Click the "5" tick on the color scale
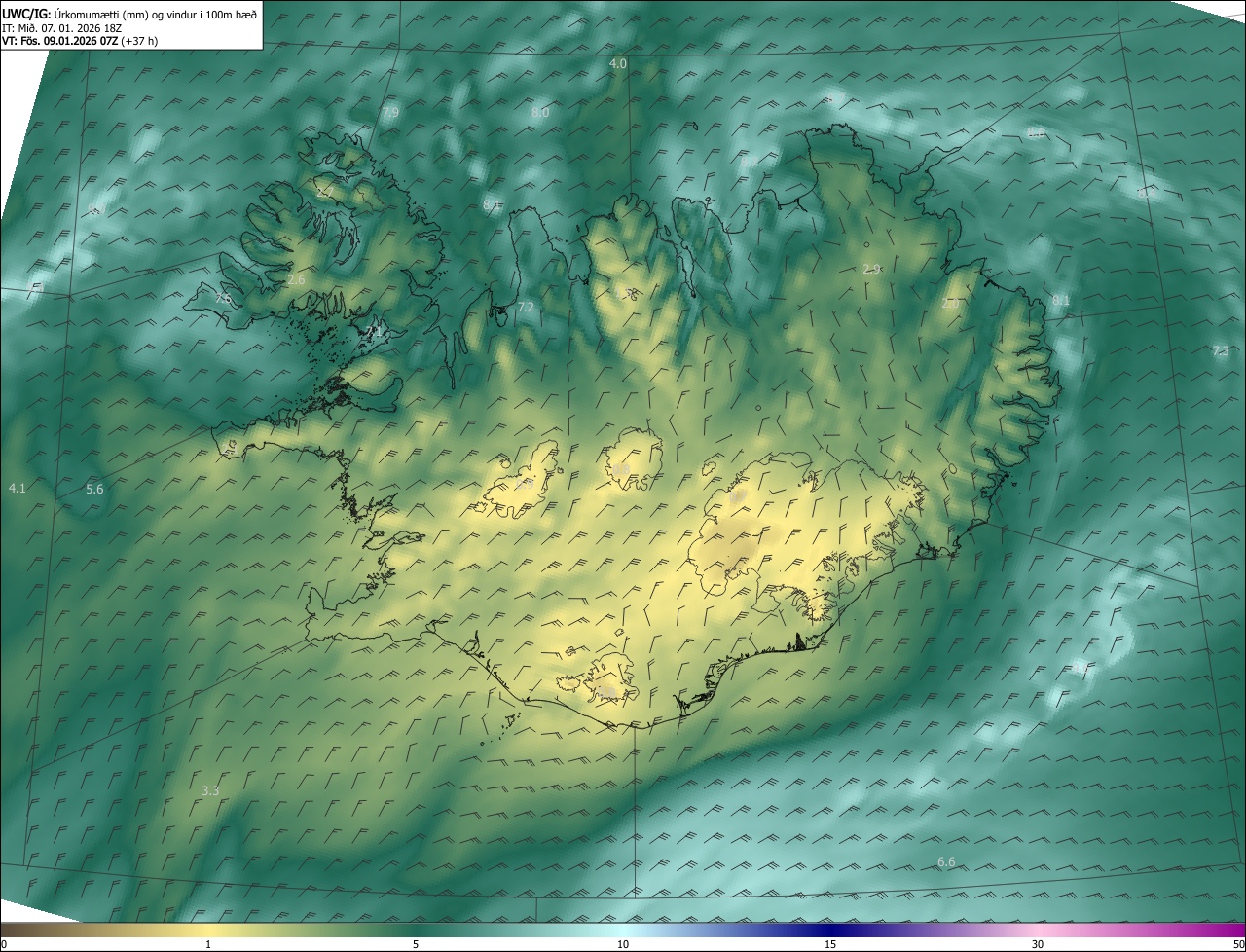 (x=416, y=945)
